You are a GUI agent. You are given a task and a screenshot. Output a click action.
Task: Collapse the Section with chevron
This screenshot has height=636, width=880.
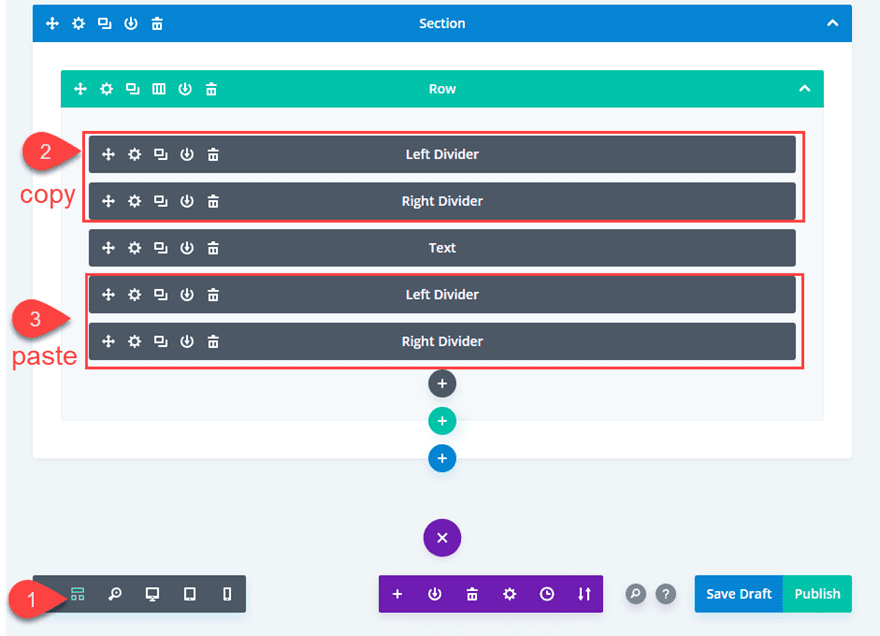pyautogui.click(x=832, y=24)
